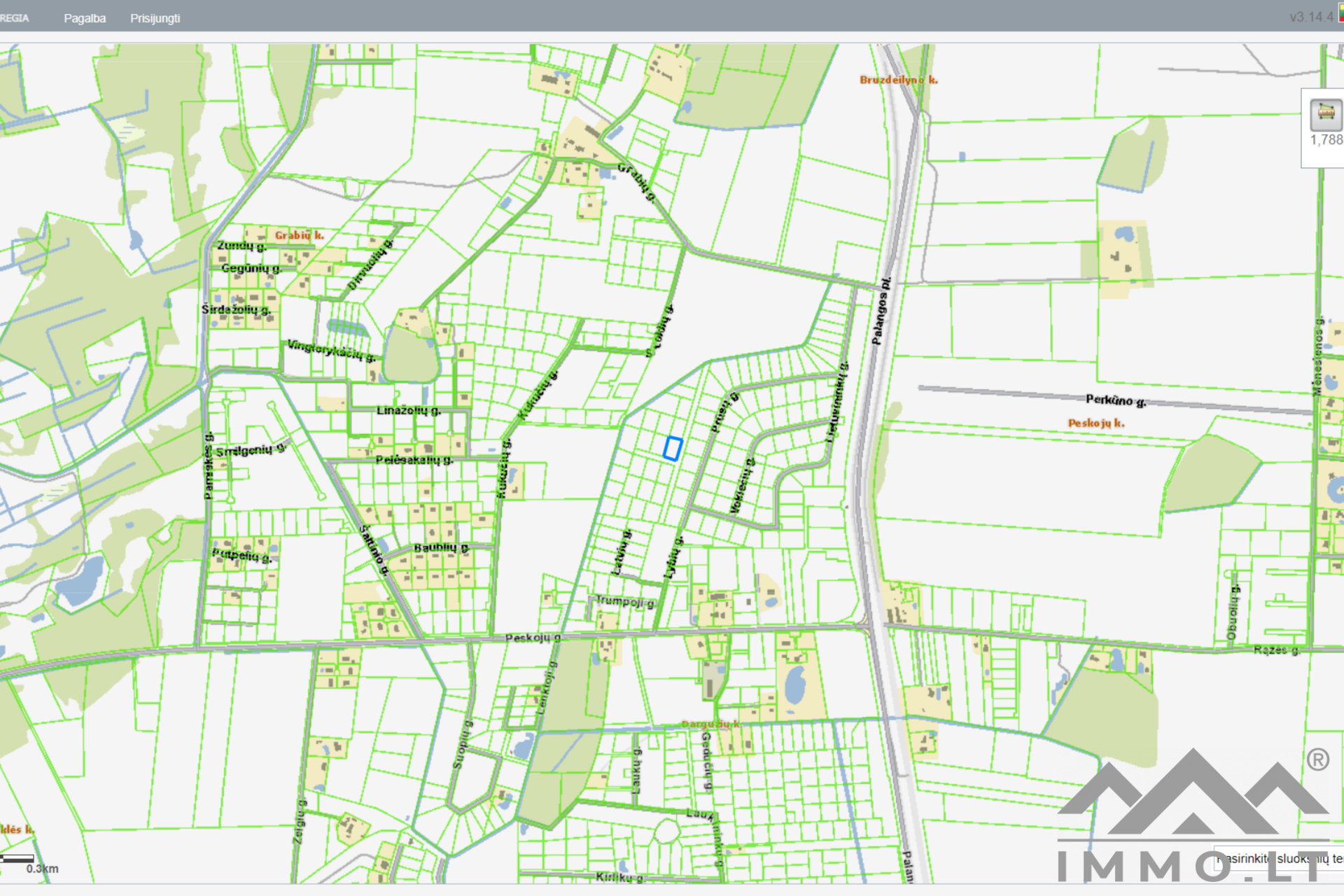1344x896 pixels.
Task: Click the Latvių g. street label
Action: pyautogui.click(x=621, y=553)
